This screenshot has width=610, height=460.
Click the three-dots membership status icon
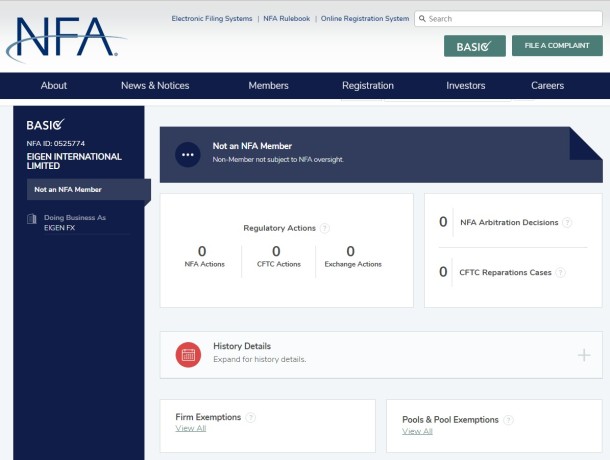tap(188, 154)
